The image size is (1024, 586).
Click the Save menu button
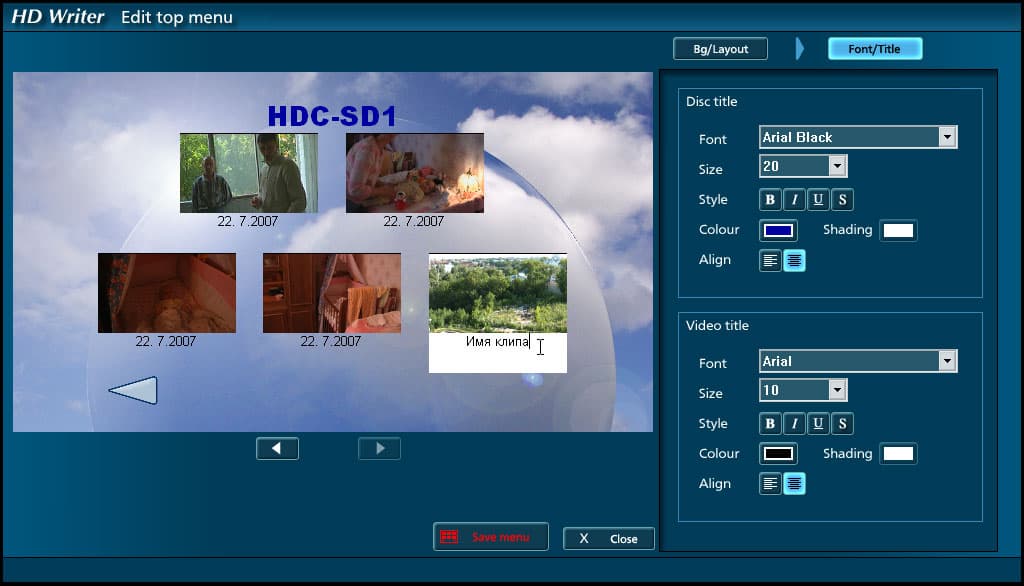click(x=491, y=537)
